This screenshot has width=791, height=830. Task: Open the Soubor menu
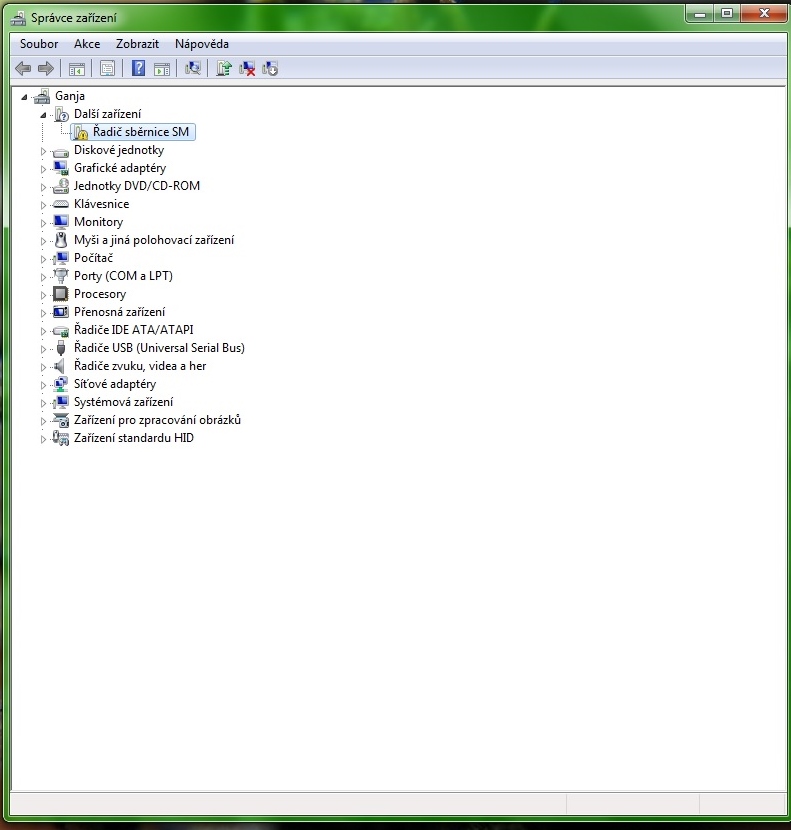(x=39, y=44)
